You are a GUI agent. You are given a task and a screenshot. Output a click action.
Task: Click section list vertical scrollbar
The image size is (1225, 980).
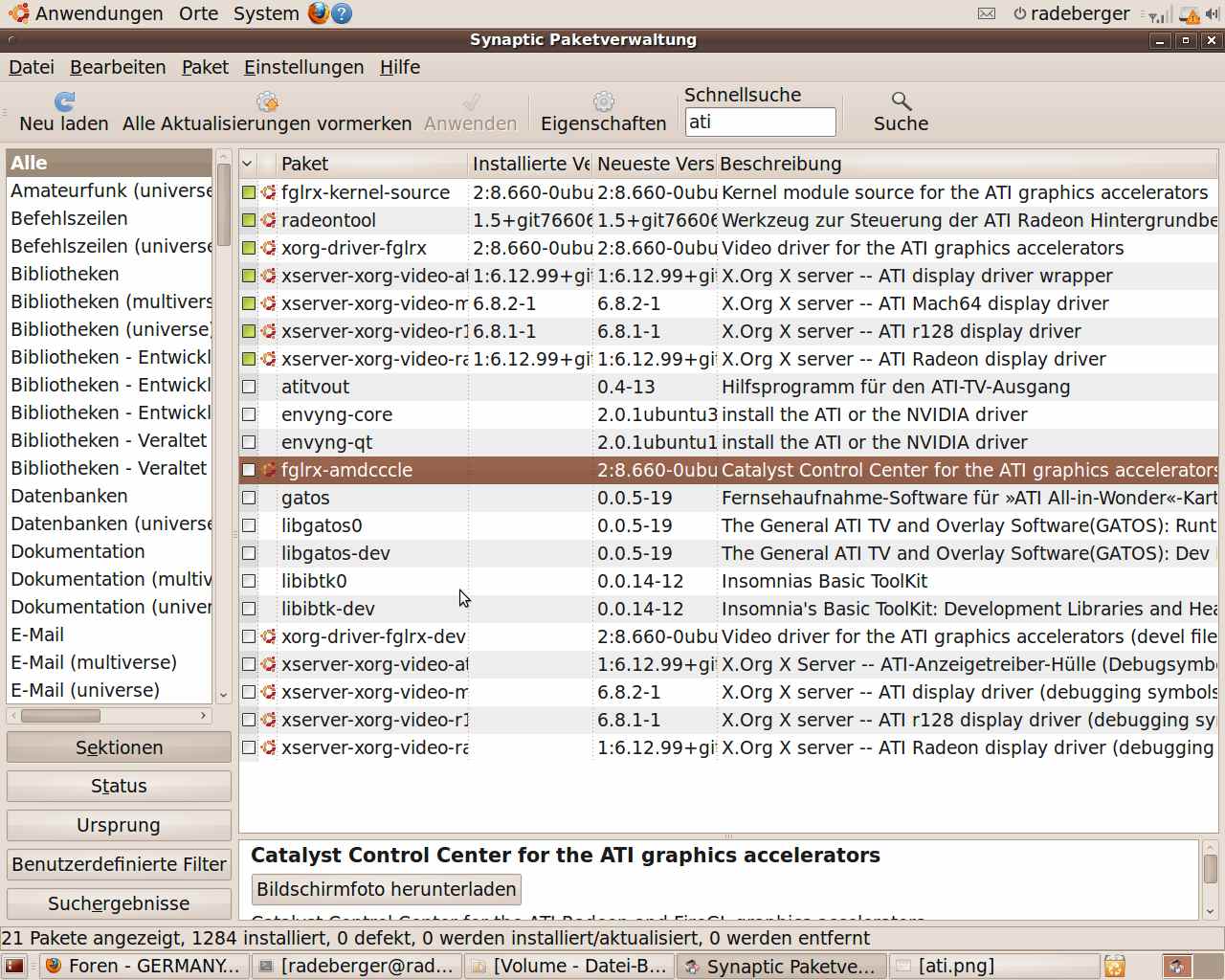click(223, 205)
